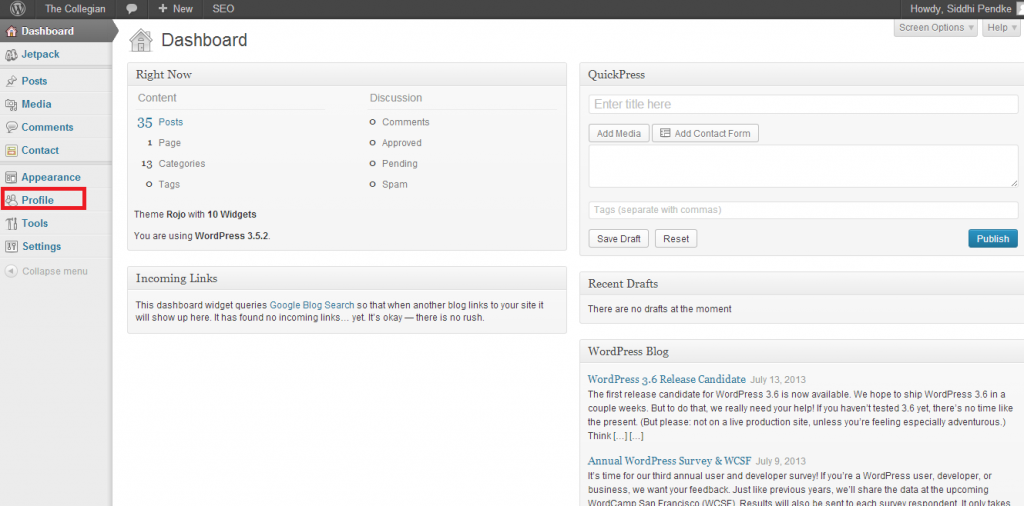Open the Page link in Right Now

click(170, 143)
